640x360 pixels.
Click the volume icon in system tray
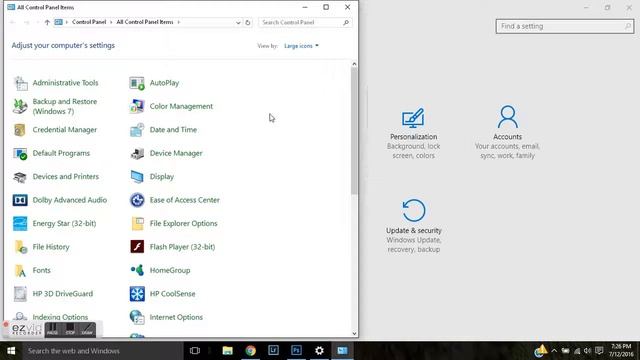click(587, 351)
